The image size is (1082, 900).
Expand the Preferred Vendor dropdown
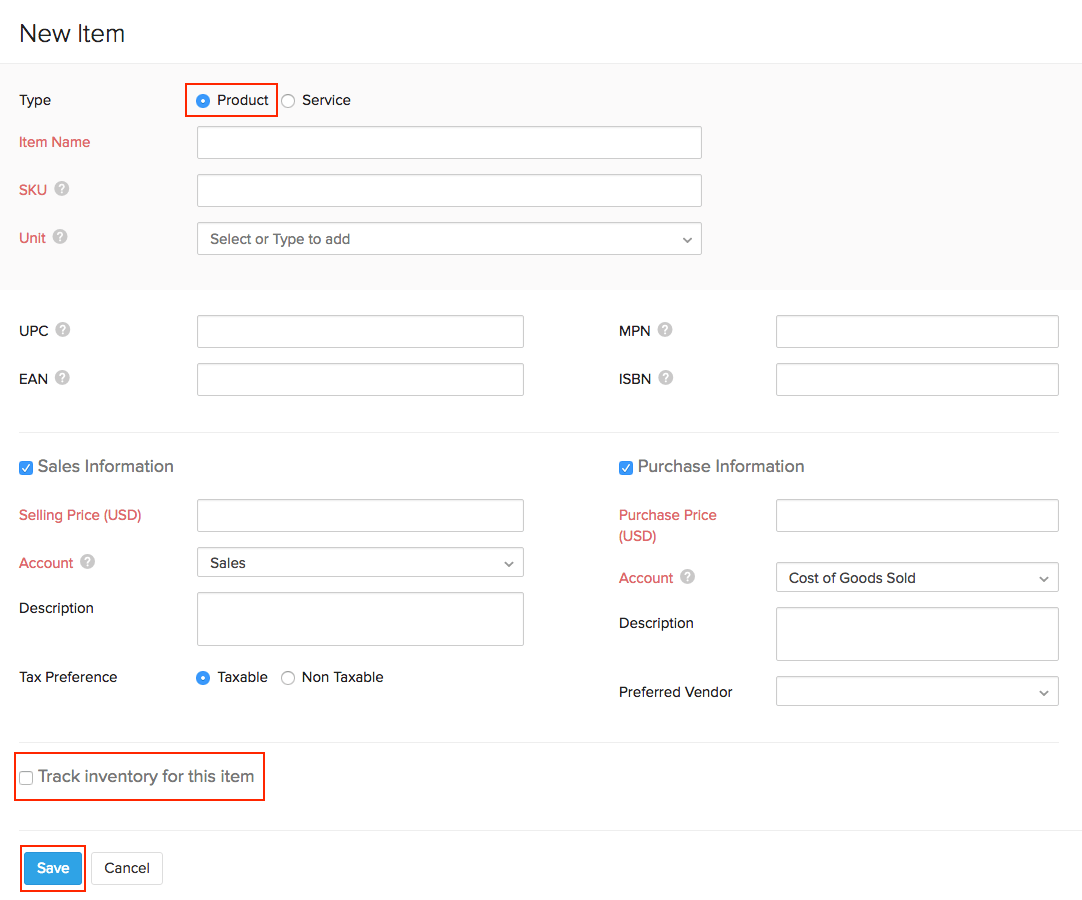tap(916, 692)
